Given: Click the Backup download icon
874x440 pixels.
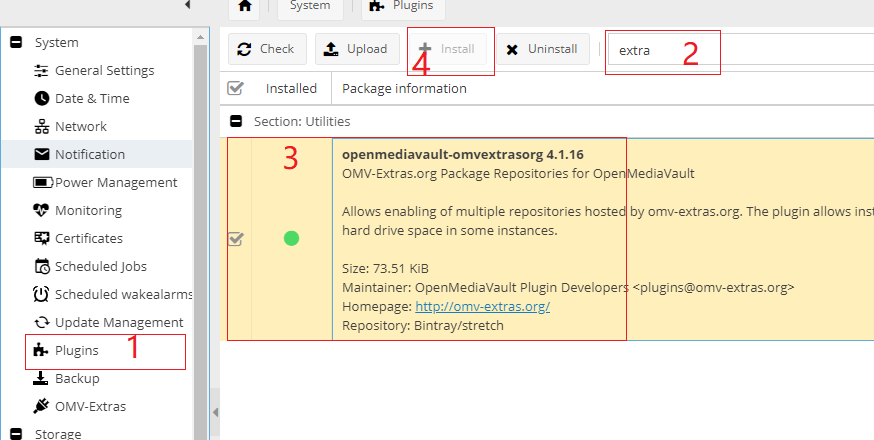Looking at the screenshot, I should pyautogui.click(x=41, y=378).
